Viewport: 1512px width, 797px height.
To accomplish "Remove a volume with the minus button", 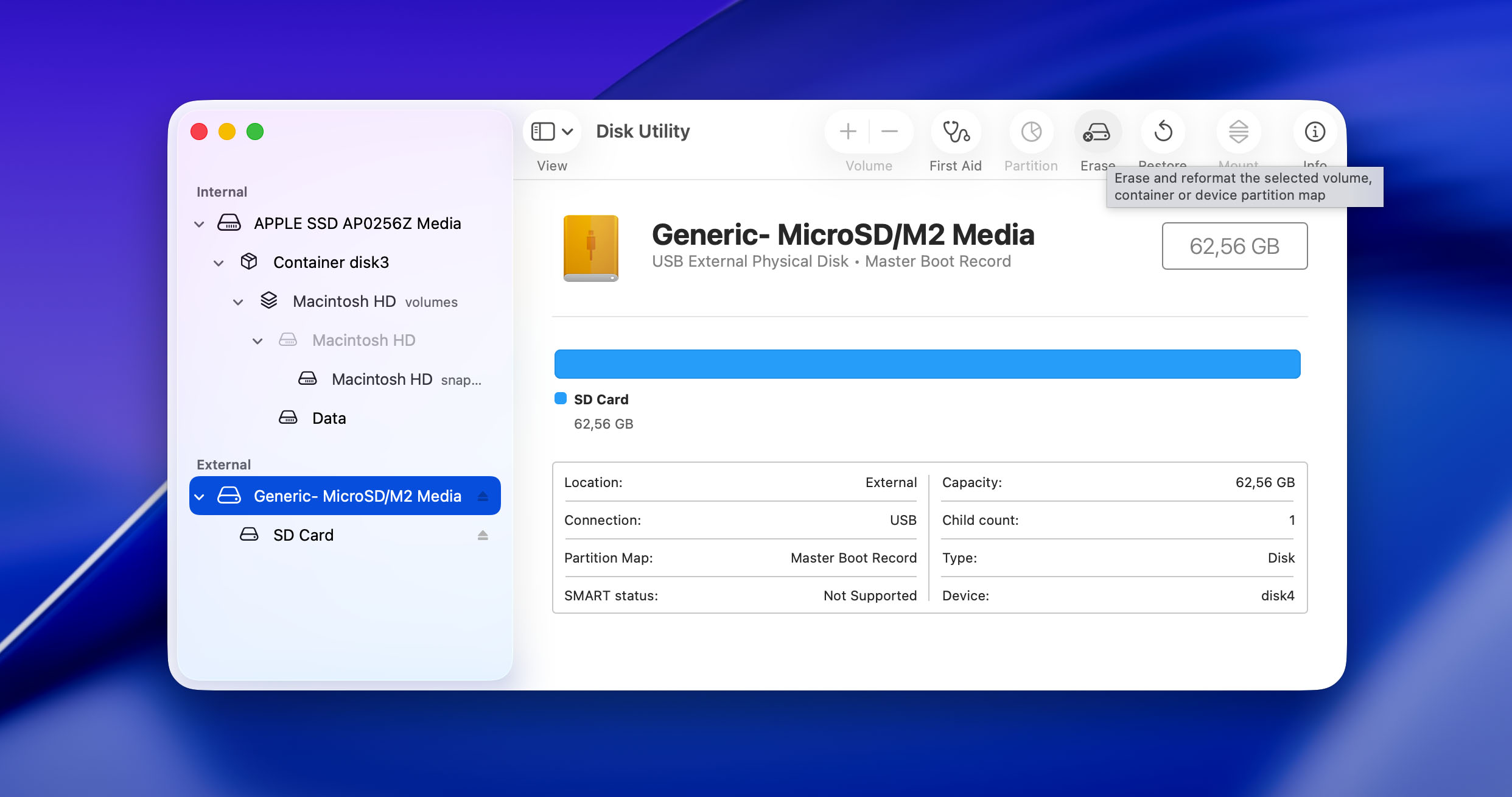I will click(x=890, y=132).
